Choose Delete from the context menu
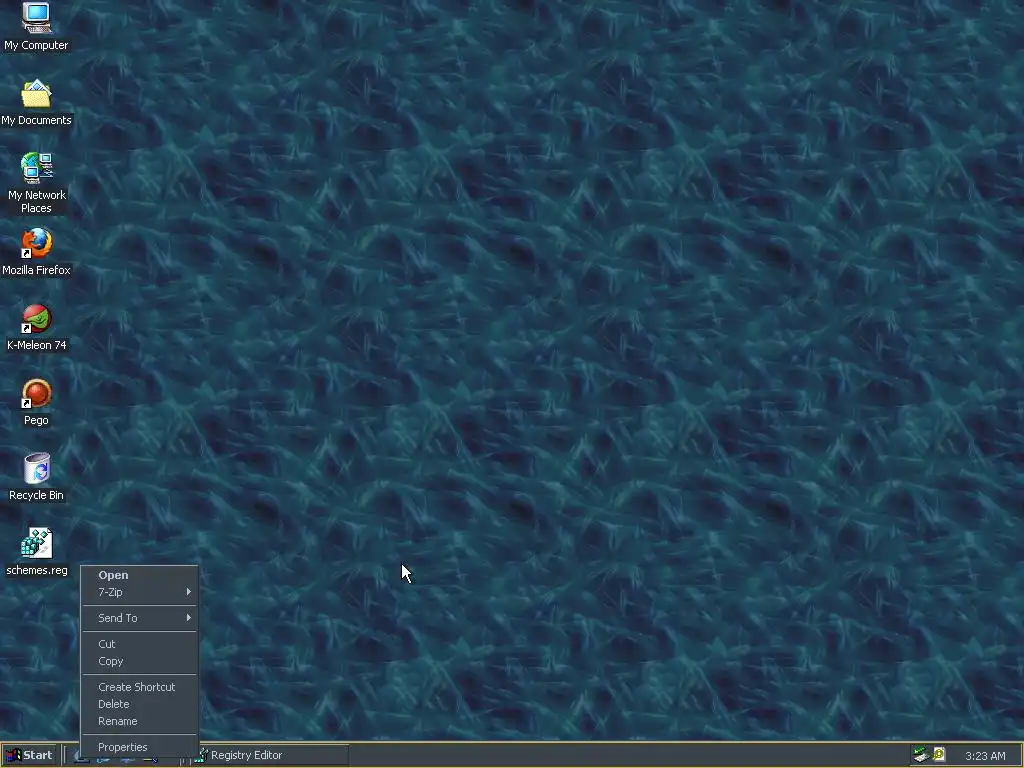Viewport: 1024px width, 768px height. [x=139, y=704]
